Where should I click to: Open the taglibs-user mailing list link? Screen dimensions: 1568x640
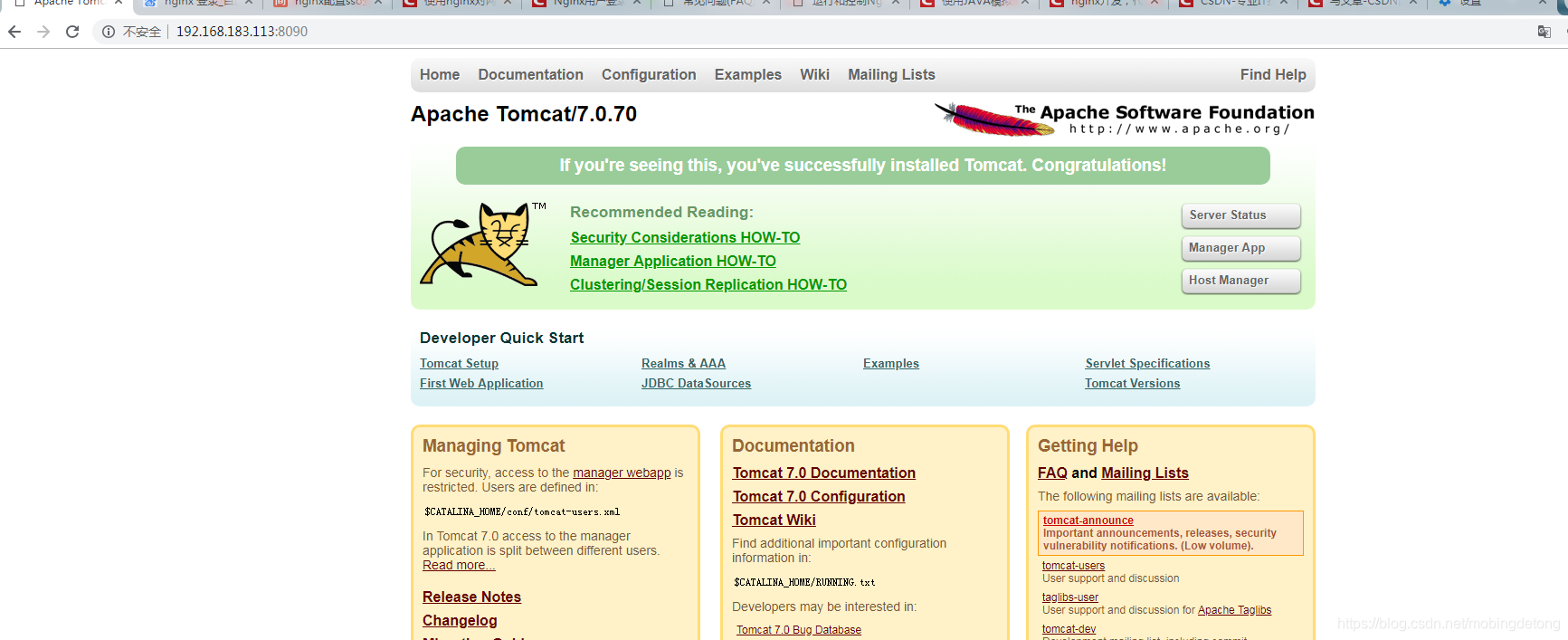coord(1070,597)
